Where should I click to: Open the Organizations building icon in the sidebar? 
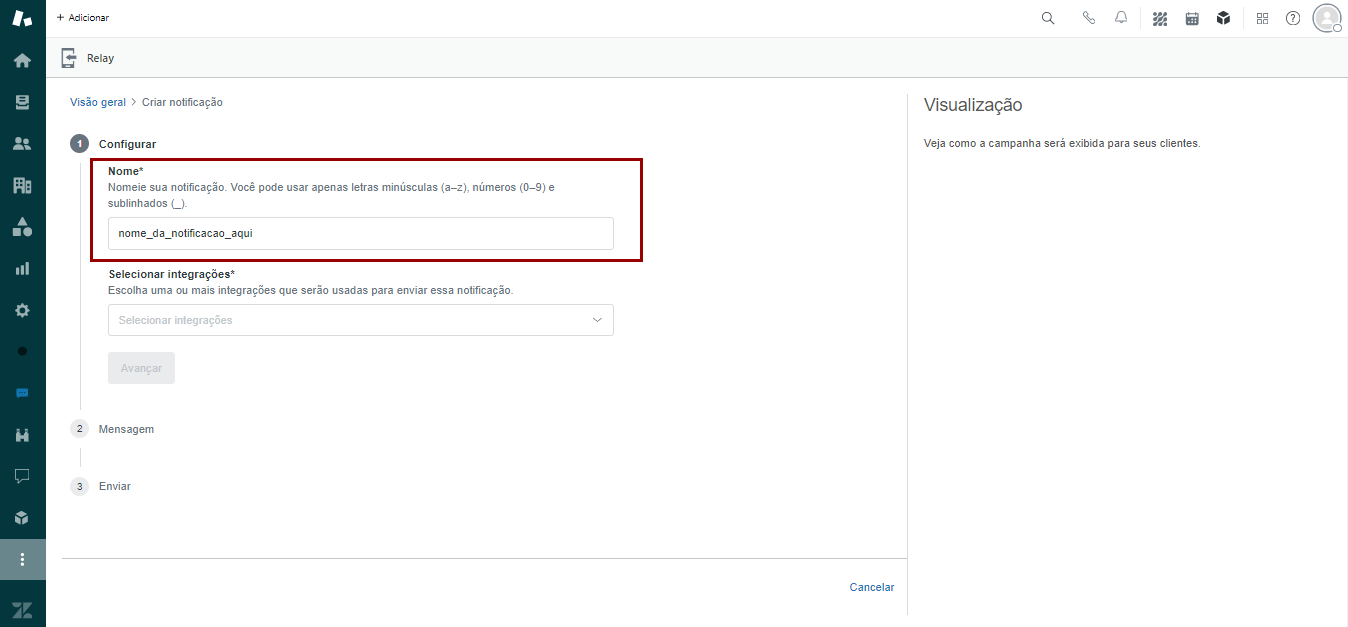(x=22, y=185)
